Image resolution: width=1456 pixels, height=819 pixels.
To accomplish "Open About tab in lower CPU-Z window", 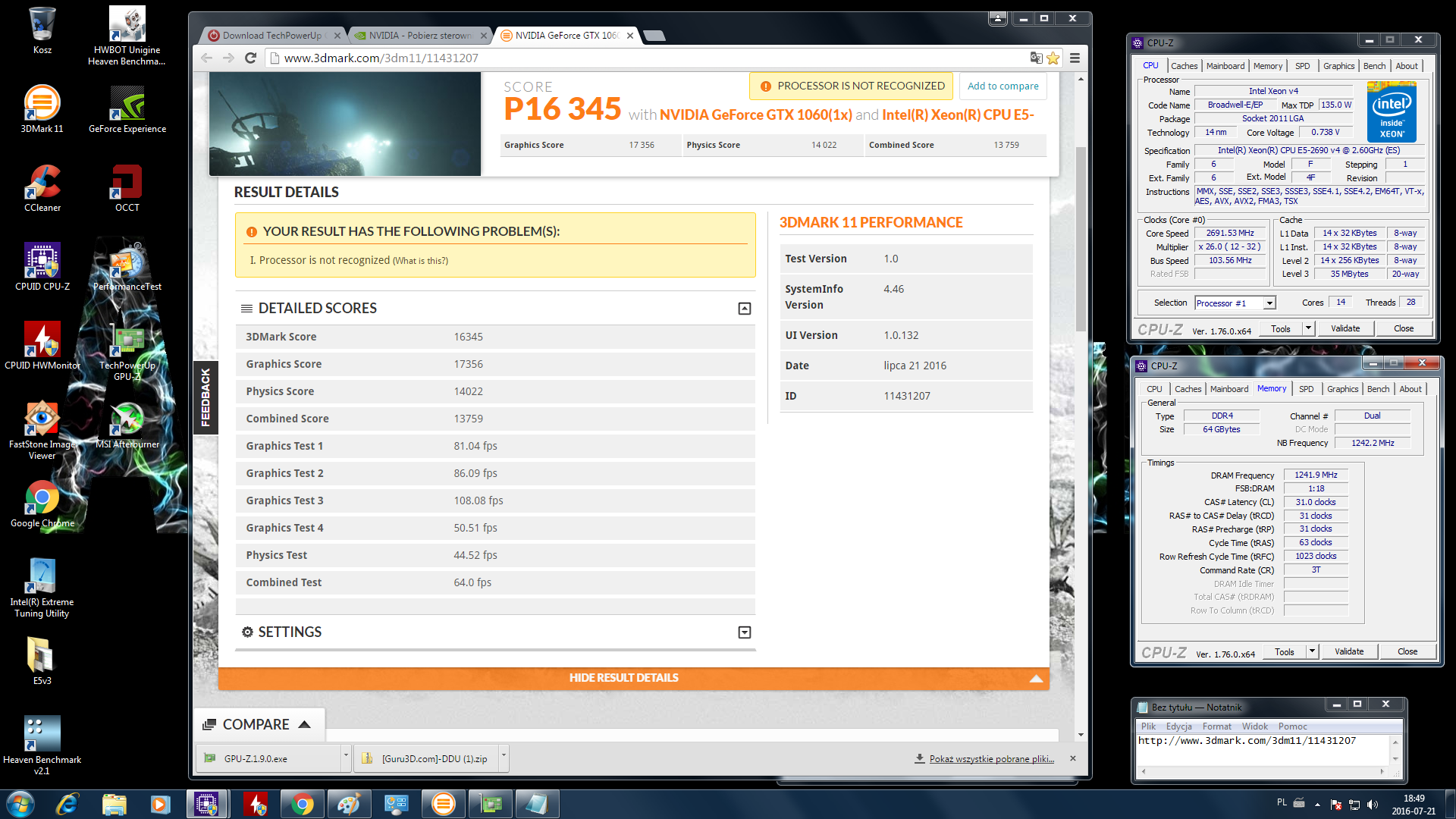I will coord(1410,389).
